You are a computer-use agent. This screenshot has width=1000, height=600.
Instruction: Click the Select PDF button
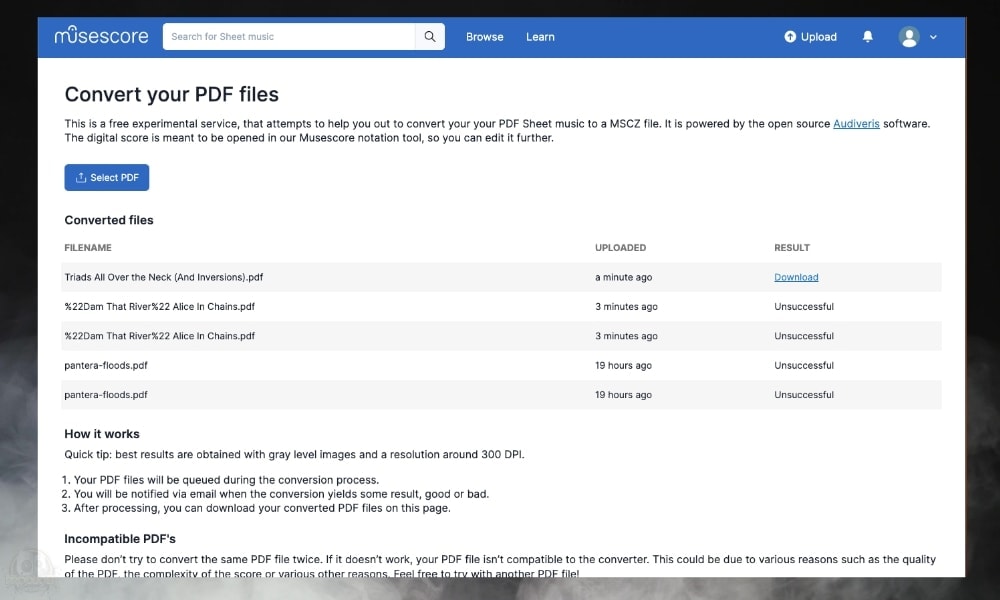click(x=107, y=177)
